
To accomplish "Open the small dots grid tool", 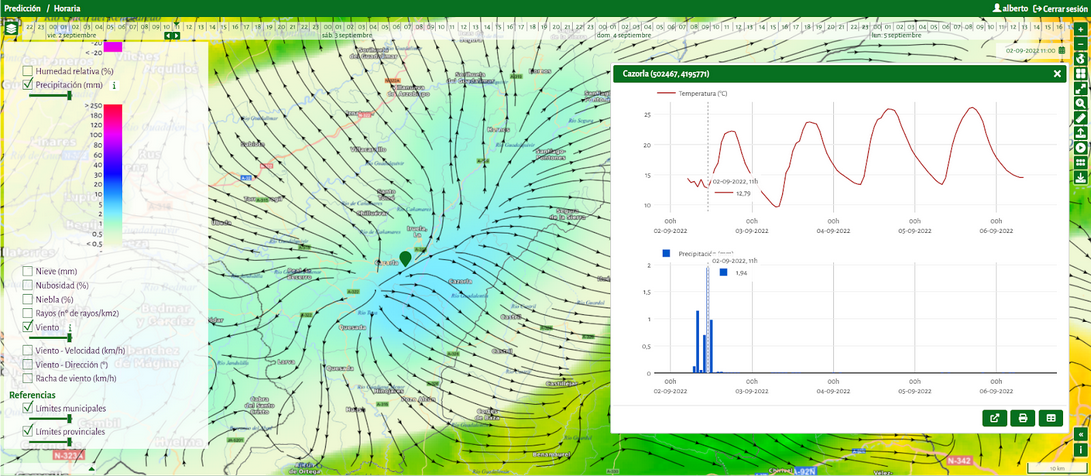I will [1081, 162].
